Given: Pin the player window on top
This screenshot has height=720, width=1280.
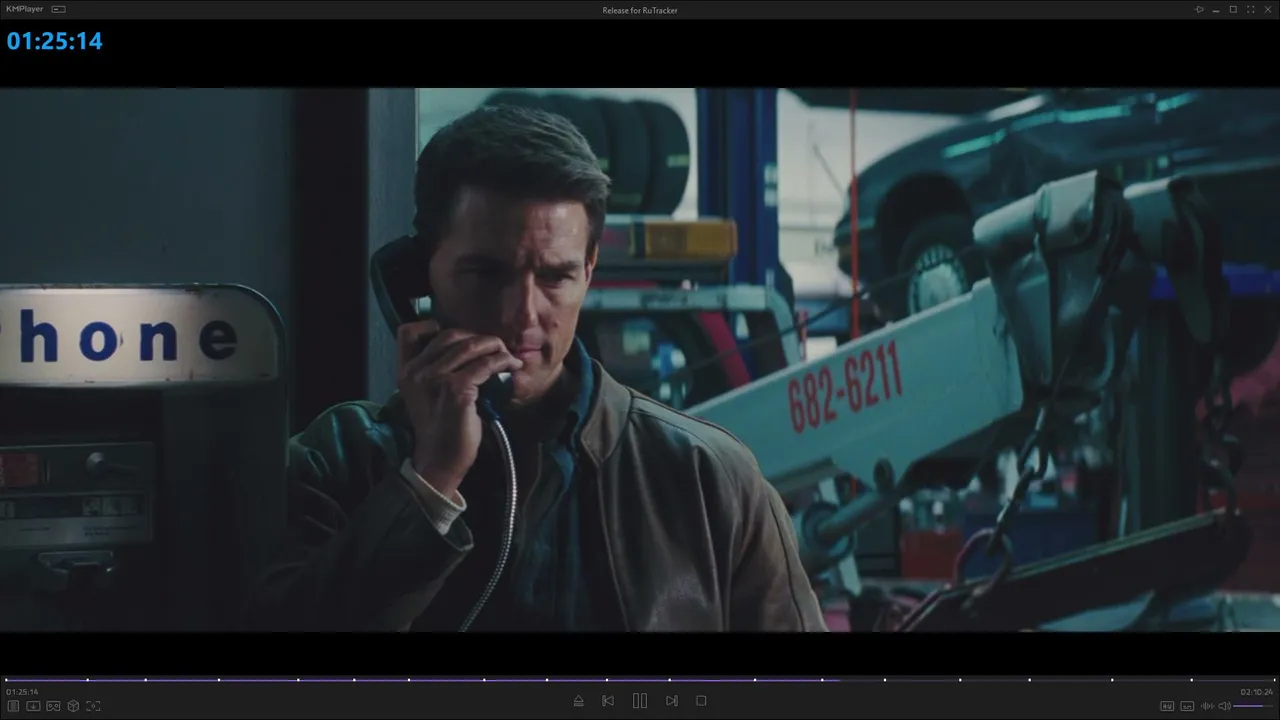Looking at the screenshot, I should [x=1199, y=9].
